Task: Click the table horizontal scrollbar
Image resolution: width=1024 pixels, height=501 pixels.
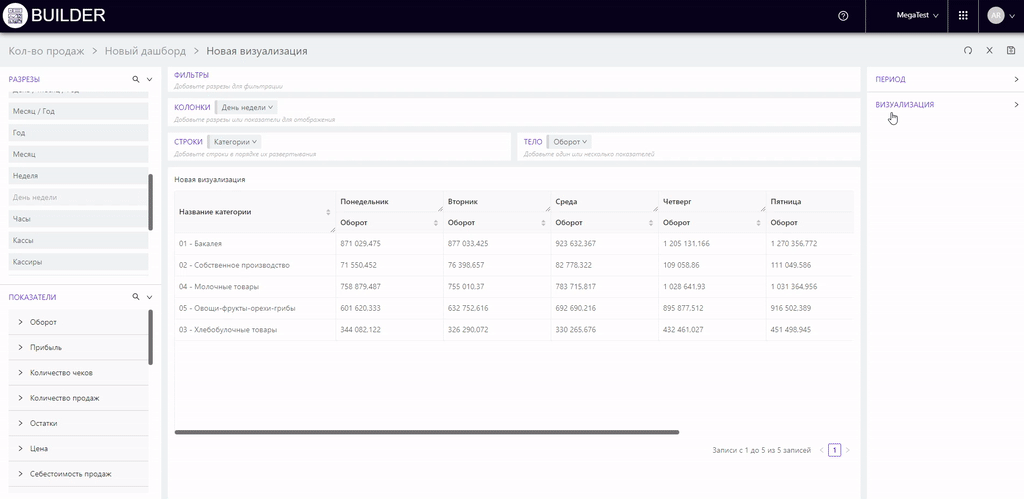Action: [x=426, y=432]
